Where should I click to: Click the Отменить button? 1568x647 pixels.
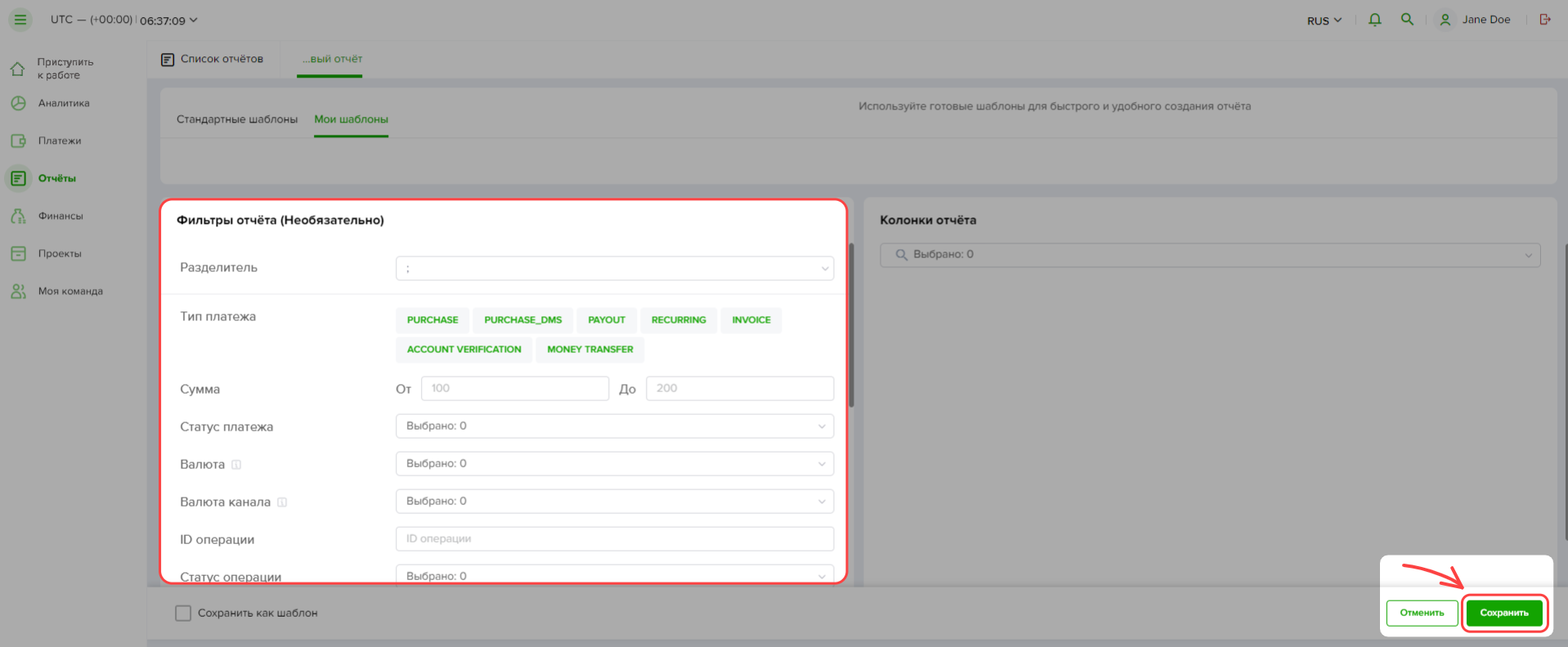click(1422, 613)
